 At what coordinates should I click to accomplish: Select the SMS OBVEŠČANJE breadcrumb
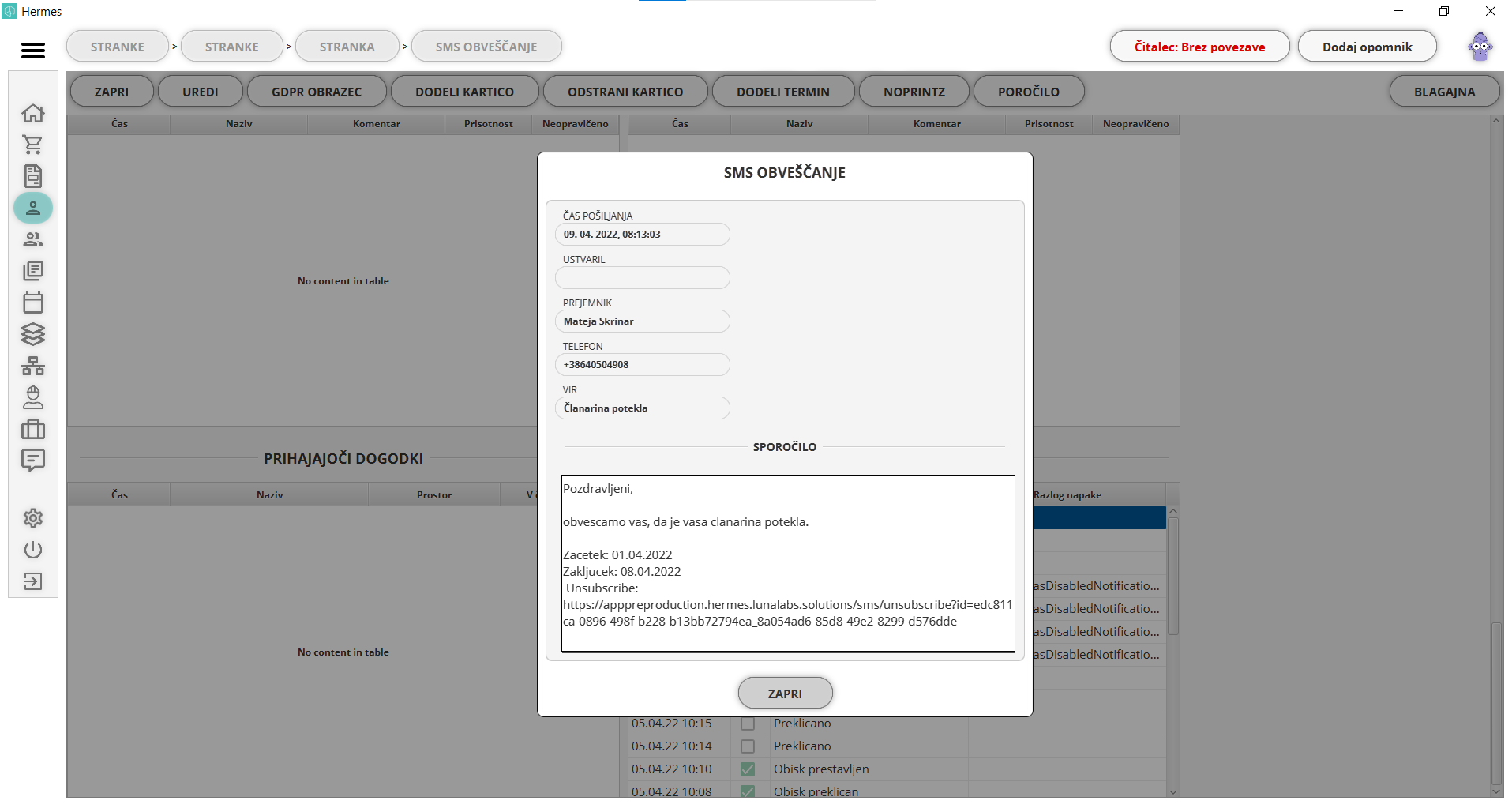pos(486,47)
